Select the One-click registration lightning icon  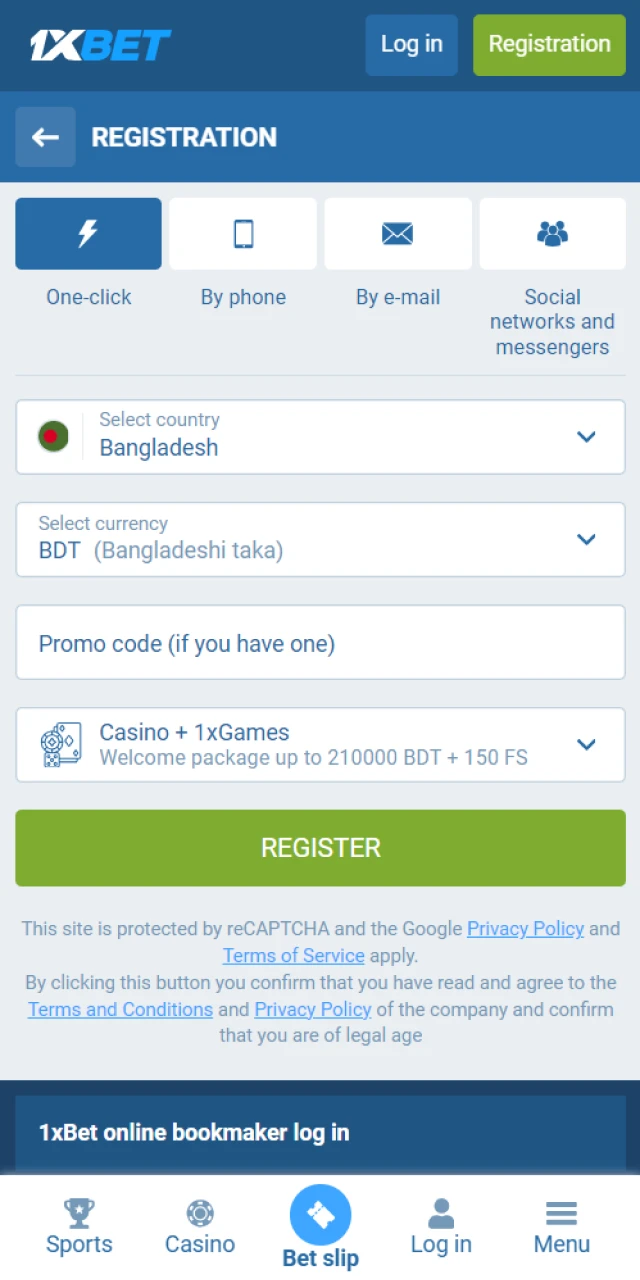(x=88, y=233)
